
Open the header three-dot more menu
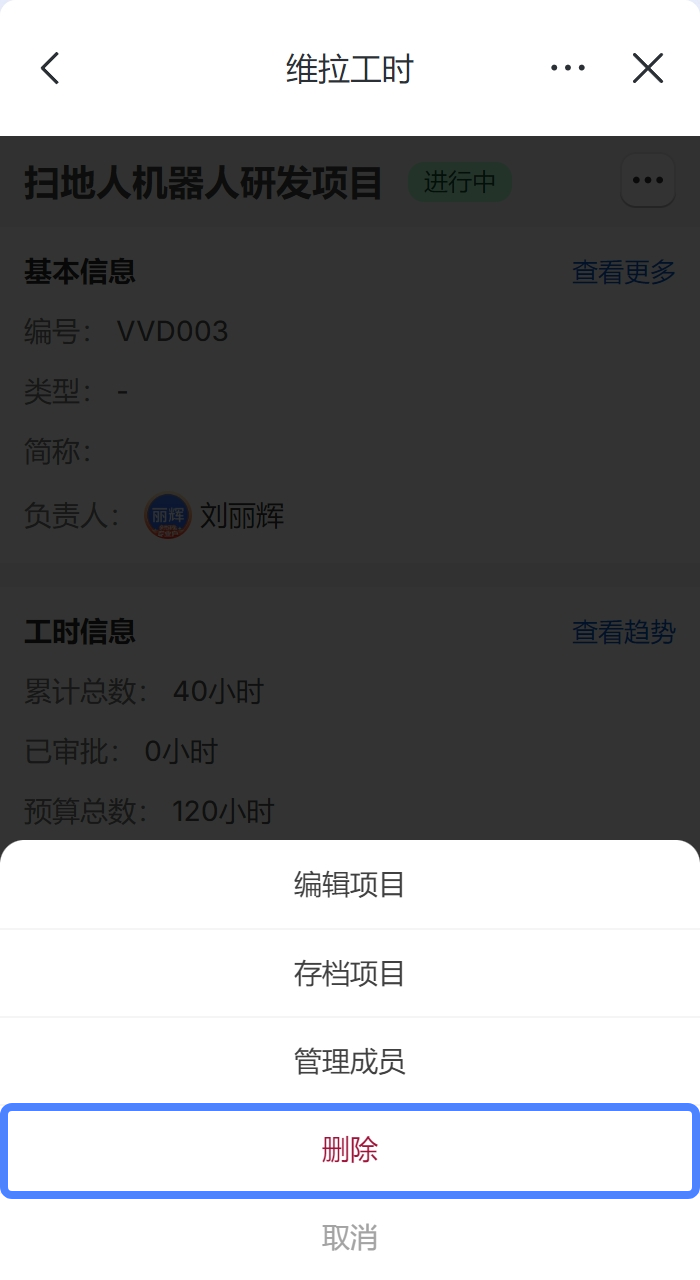[567, 68]
